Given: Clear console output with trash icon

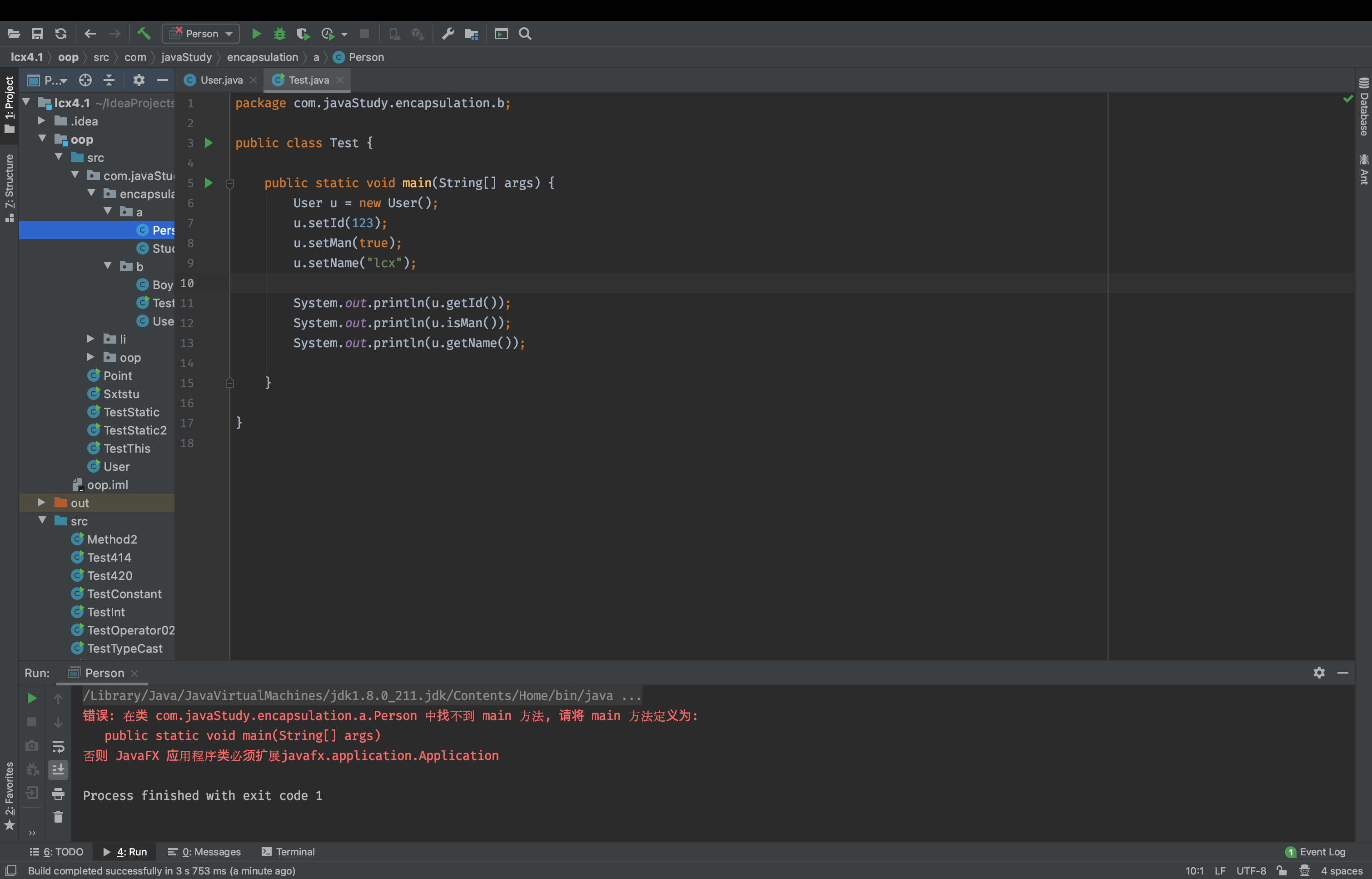Looking at the screenshot, I should [58, 817].
